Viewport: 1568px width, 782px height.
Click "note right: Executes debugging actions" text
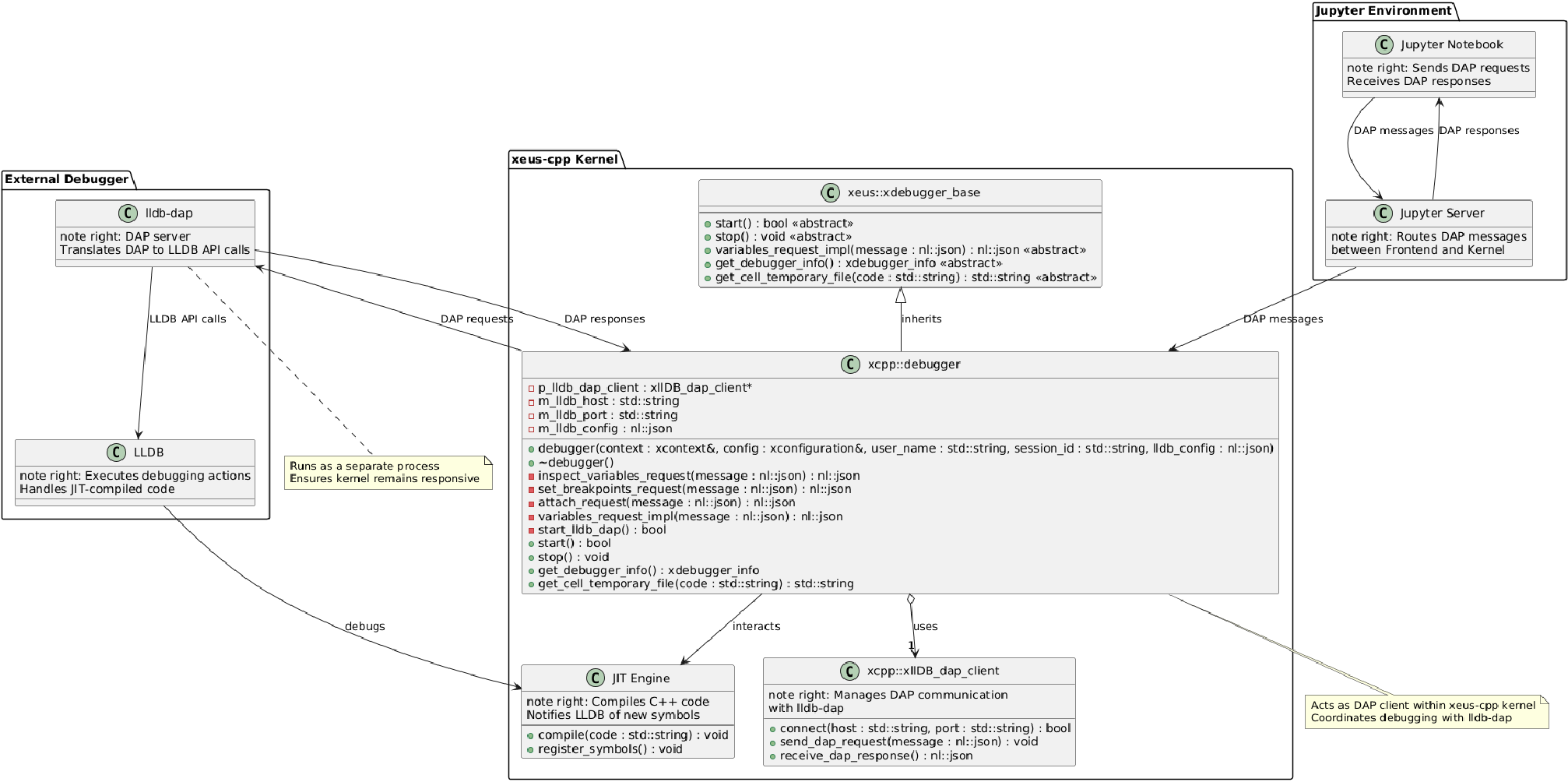click(x=135, y=476)
